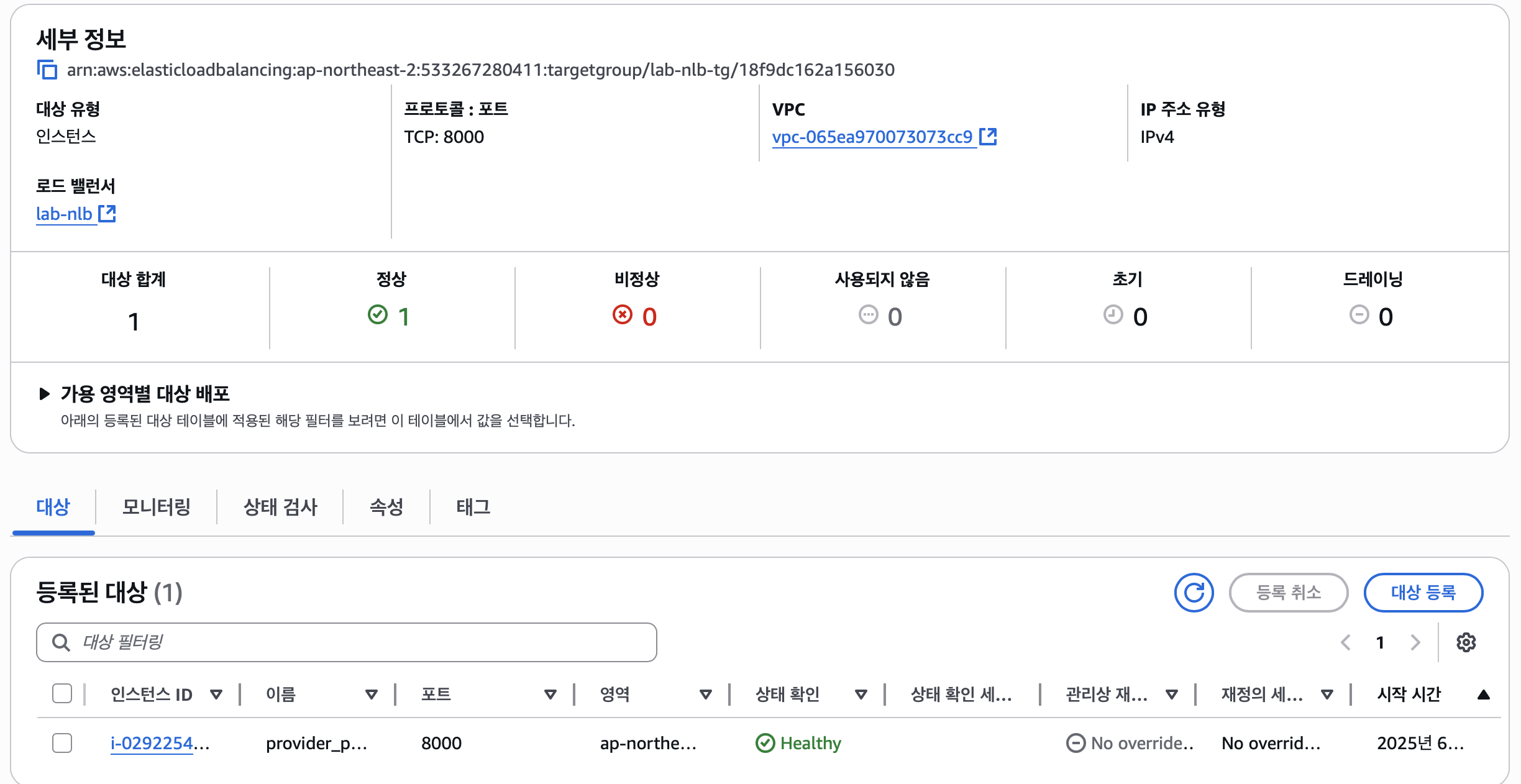The image size is (1521, 784).
Task: Switch to the 모니터링 tab
Action: (157, 507)
